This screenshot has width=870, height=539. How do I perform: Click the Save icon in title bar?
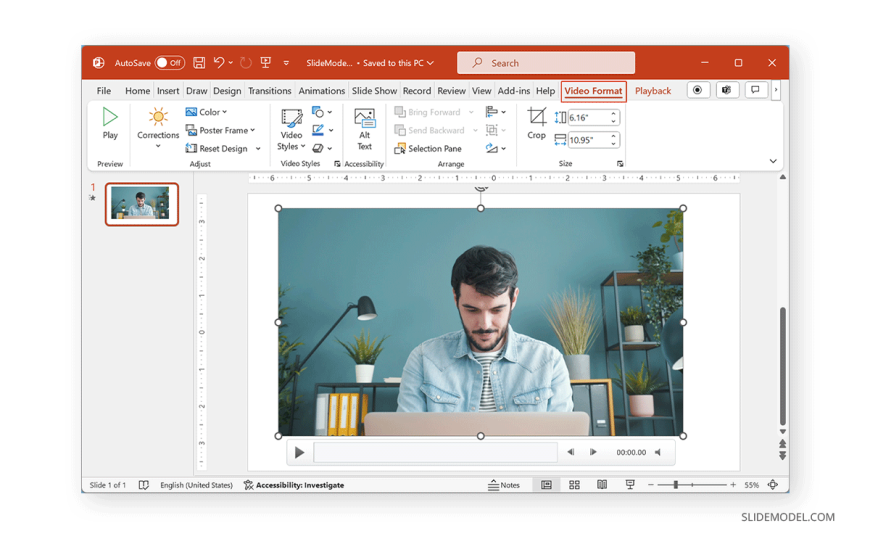199,63
